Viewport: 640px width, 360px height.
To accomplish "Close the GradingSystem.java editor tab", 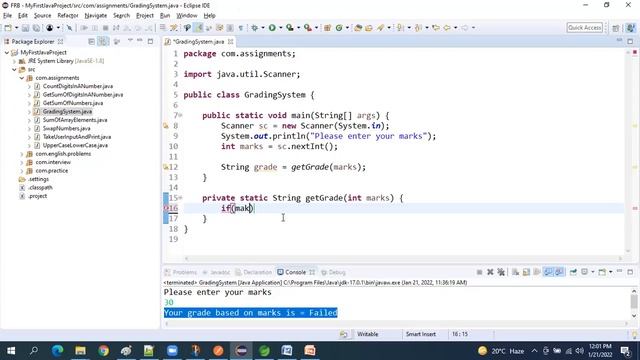I will pos(231,42).
